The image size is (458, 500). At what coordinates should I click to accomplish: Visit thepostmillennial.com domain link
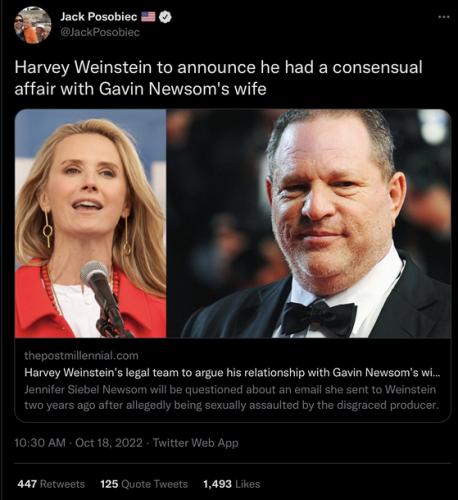tap(81, 356)
